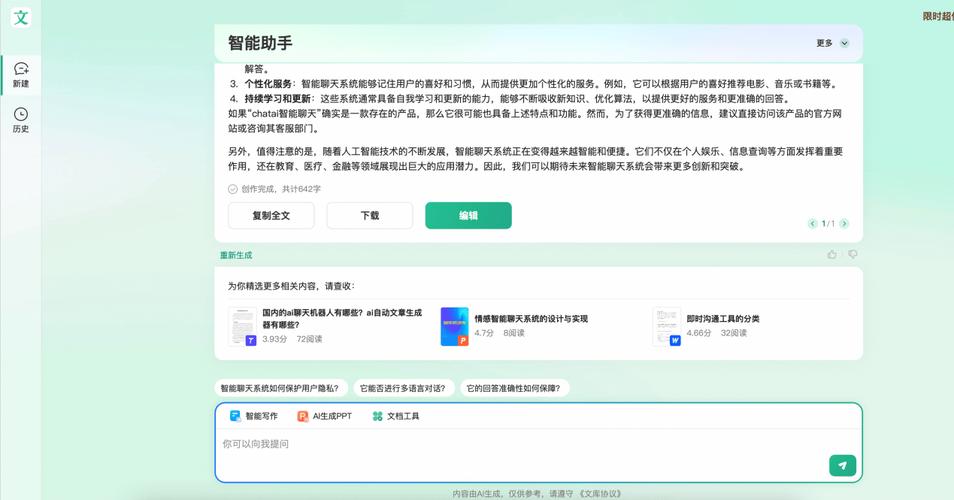Select suggestion 智能聊天系统如何保护用户隐私?
The width and height of the screenshot is (954, 500).
pos(280,388)
